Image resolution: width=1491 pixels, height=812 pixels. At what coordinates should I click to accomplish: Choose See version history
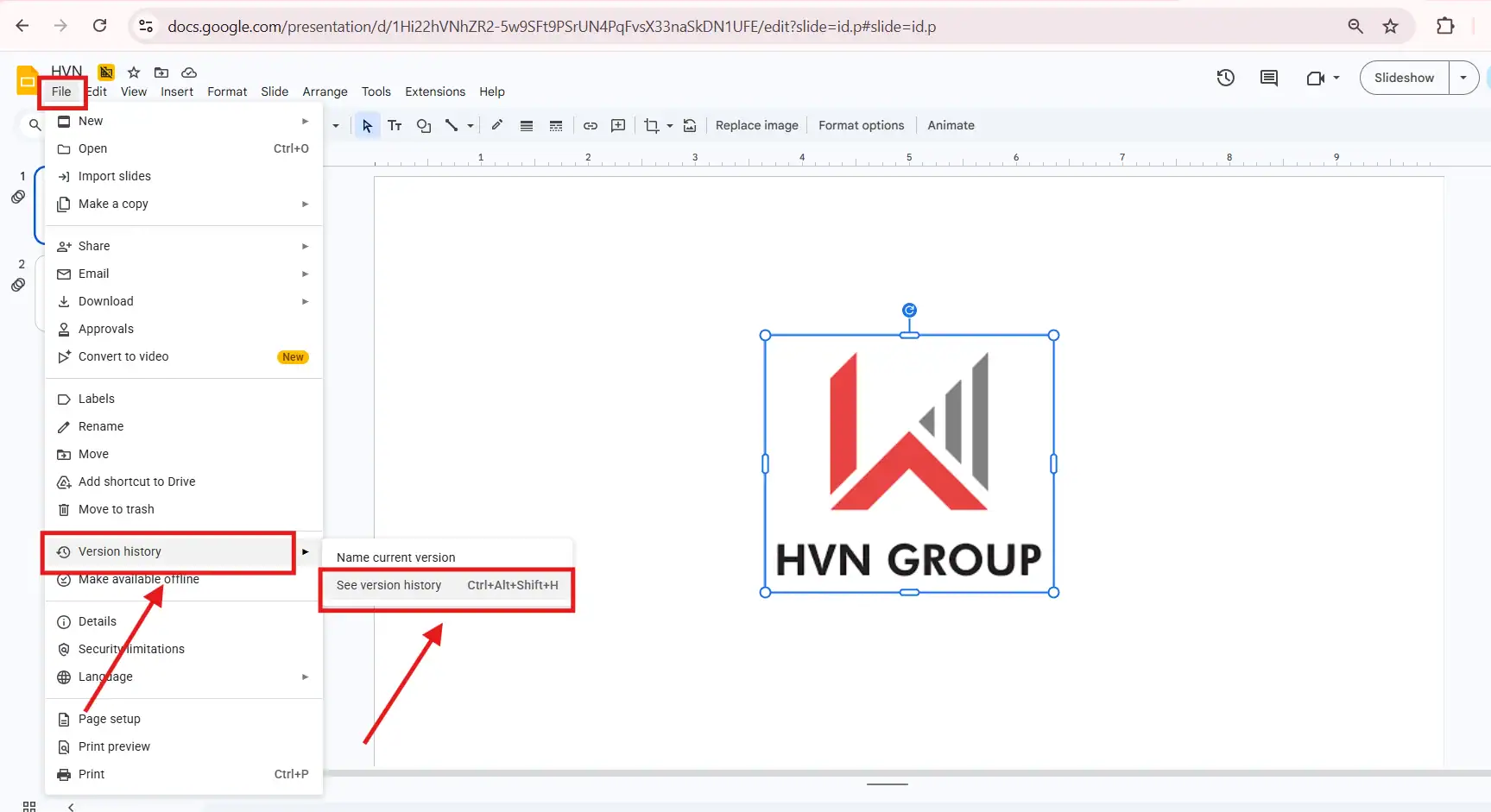[x=389, y=585]
